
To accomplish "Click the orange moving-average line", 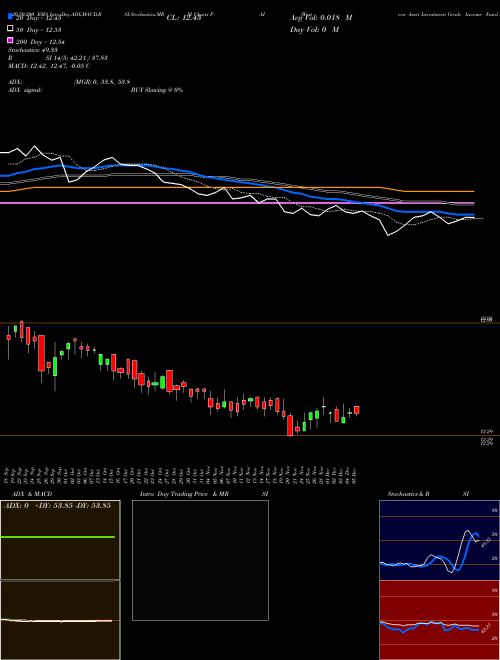I will (x=237, y=188).
